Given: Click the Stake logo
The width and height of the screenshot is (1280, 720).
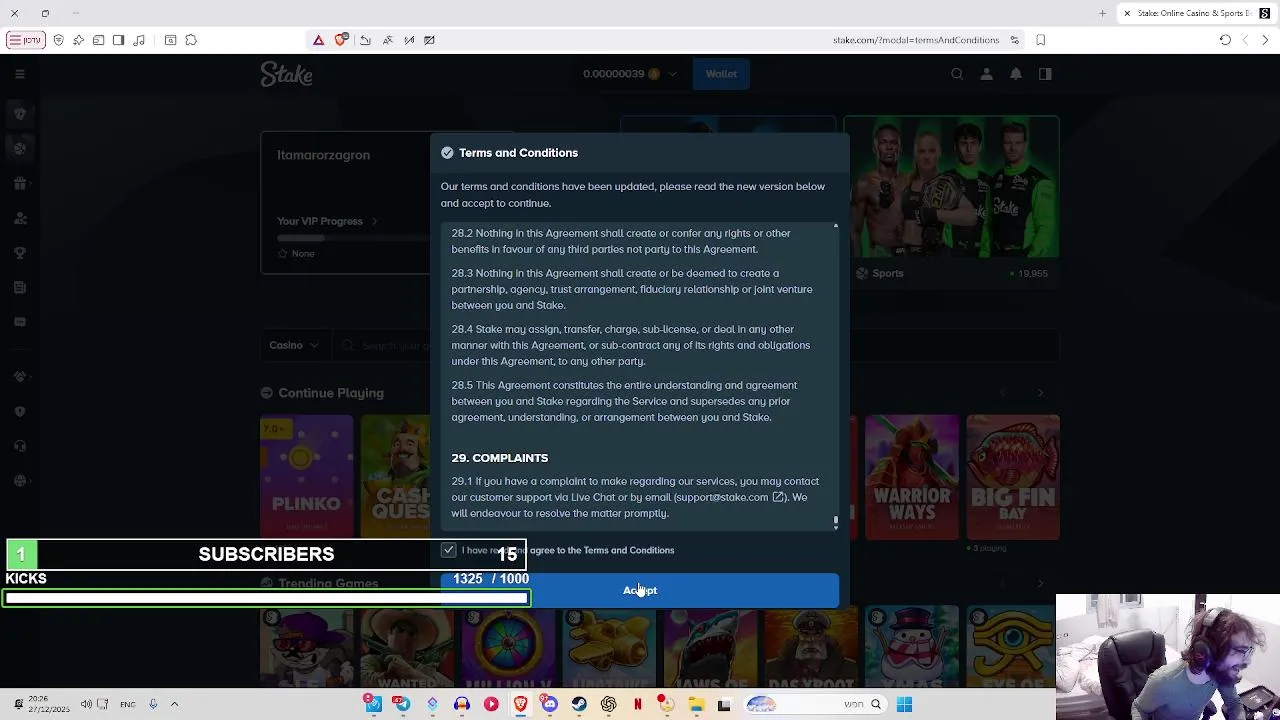Looking at the screenshot, I should 286,74.
